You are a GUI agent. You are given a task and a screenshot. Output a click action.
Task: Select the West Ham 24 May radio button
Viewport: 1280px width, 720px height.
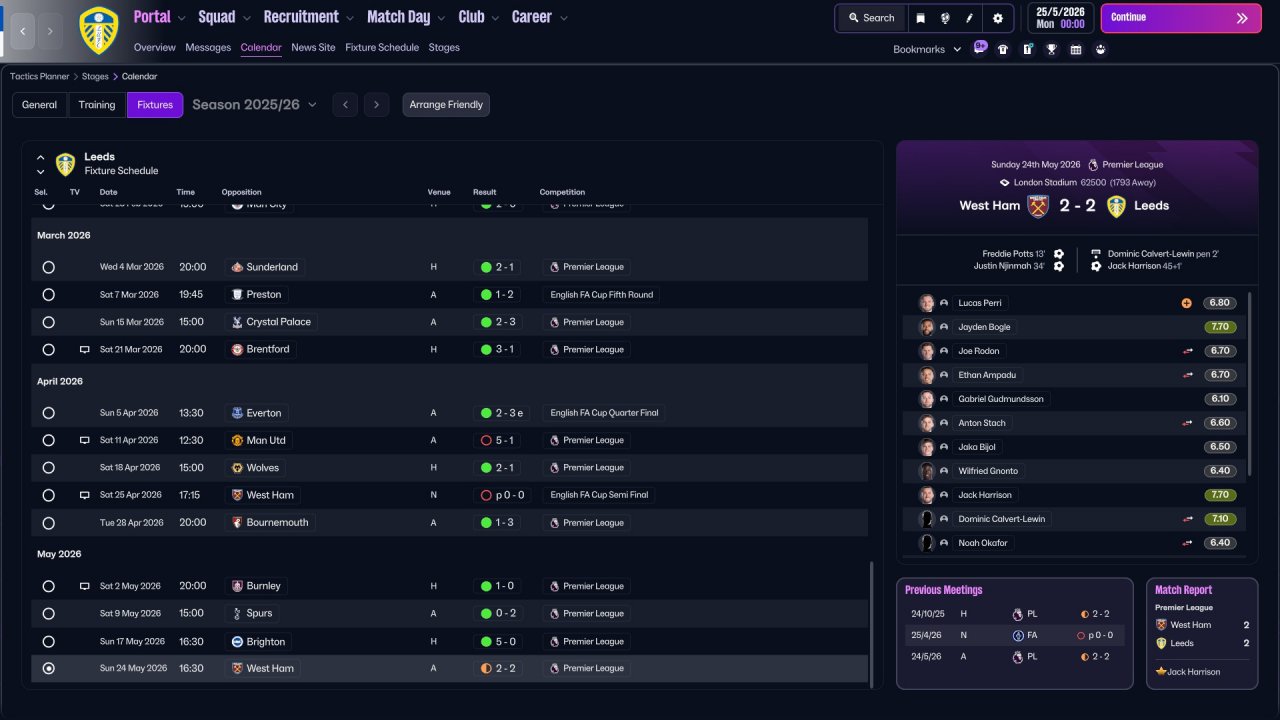click(48, 668)
